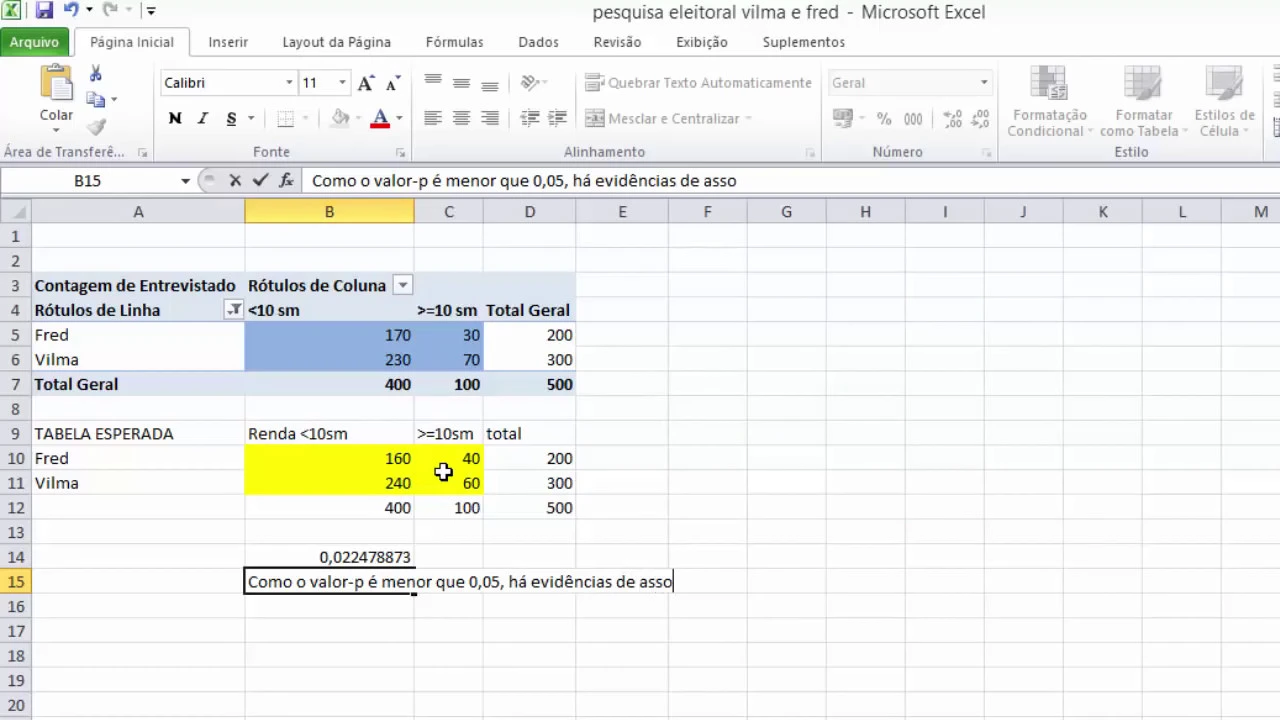Switch to the Revisão tab
Viewport: 1280px width, 720px height.
[617, 42]
